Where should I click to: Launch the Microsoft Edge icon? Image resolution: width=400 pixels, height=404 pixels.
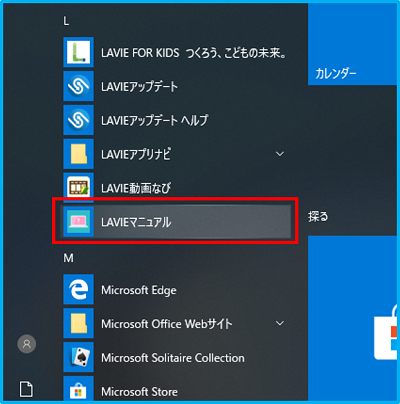pos(78,289)
